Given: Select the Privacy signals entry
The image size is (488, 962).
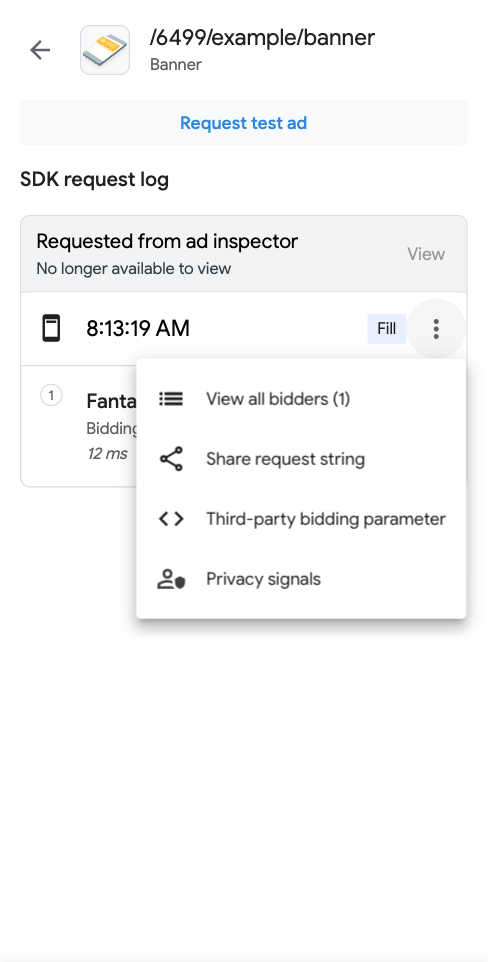Looking at the screenshot, I should [x=301, y=579].
